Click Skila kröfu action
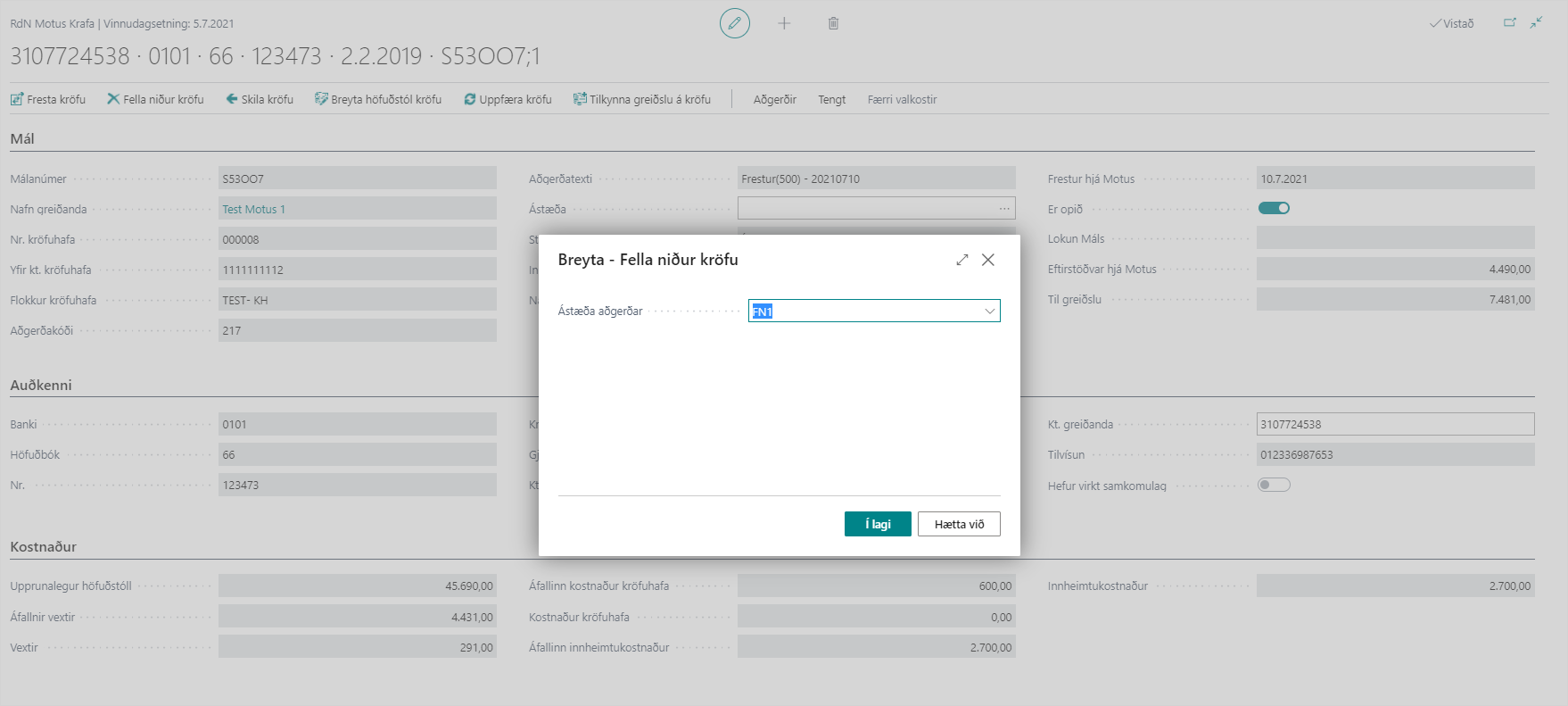Viewport: 1568px width, 706px height. [x=260, y=99]
